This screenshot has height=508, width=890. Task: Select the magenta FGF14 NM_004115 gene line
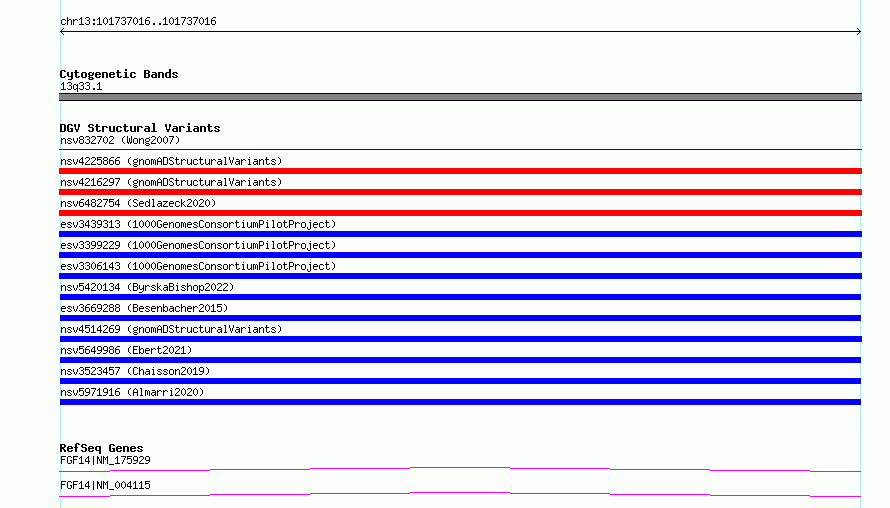click(460, 494)
